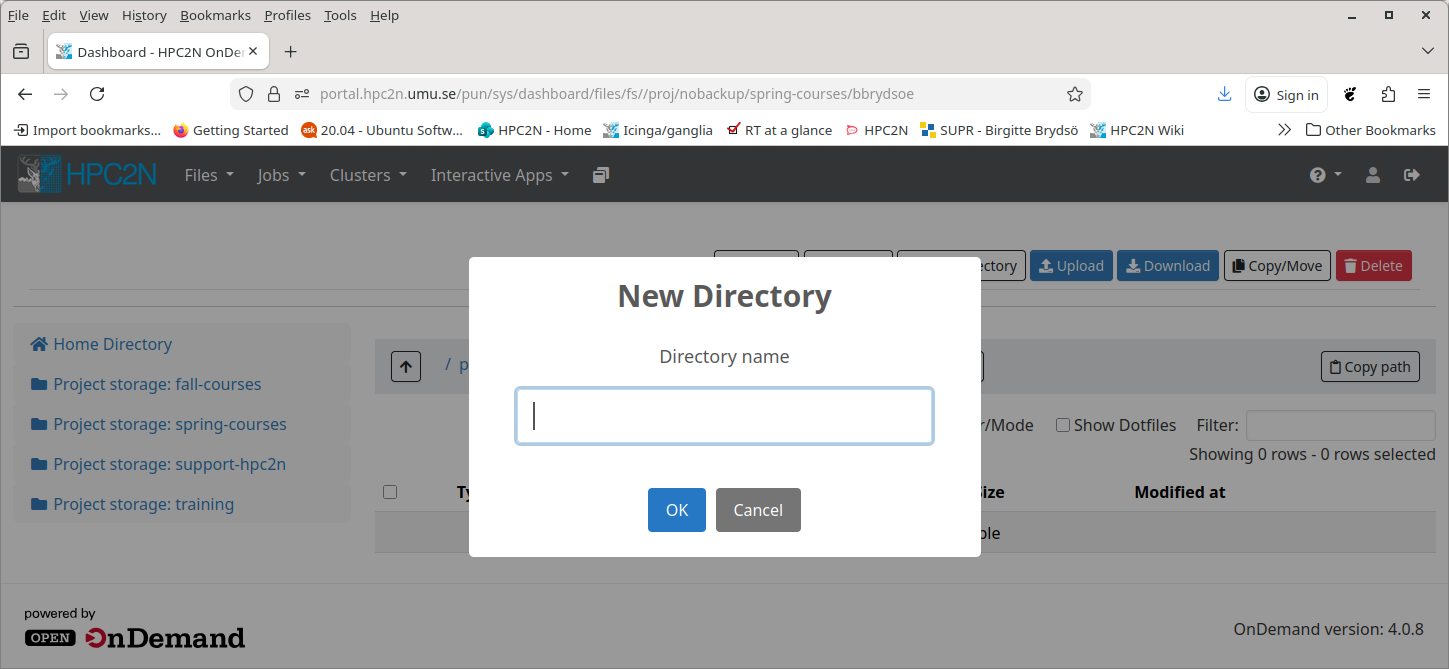The width and height of the screenshot is (1449, 669).
Task: Click the page reload icon
Action: click(97, 93)
